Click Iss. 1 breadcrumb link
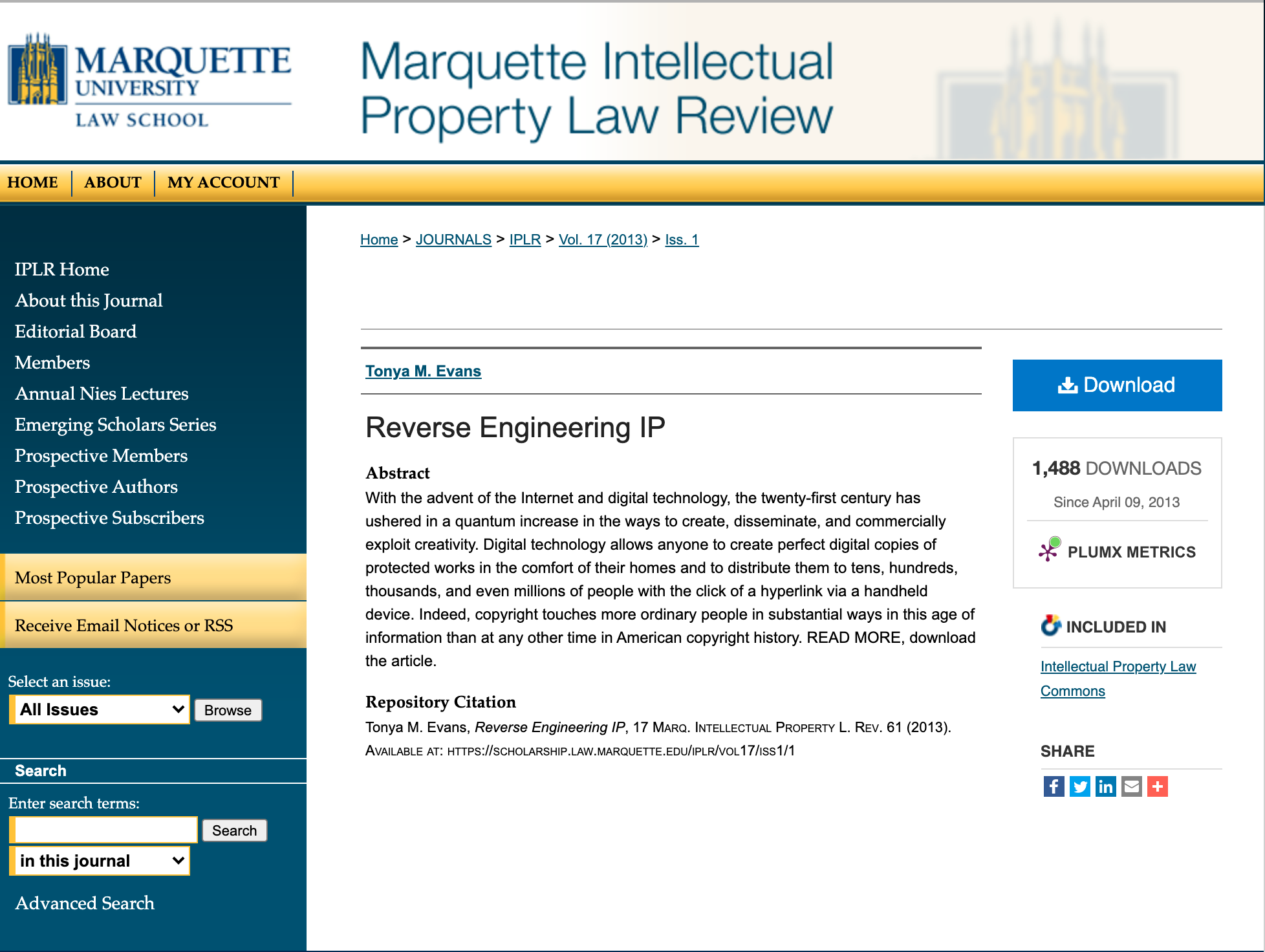The width and height of the screenshot is (1265, 952). 682,239
